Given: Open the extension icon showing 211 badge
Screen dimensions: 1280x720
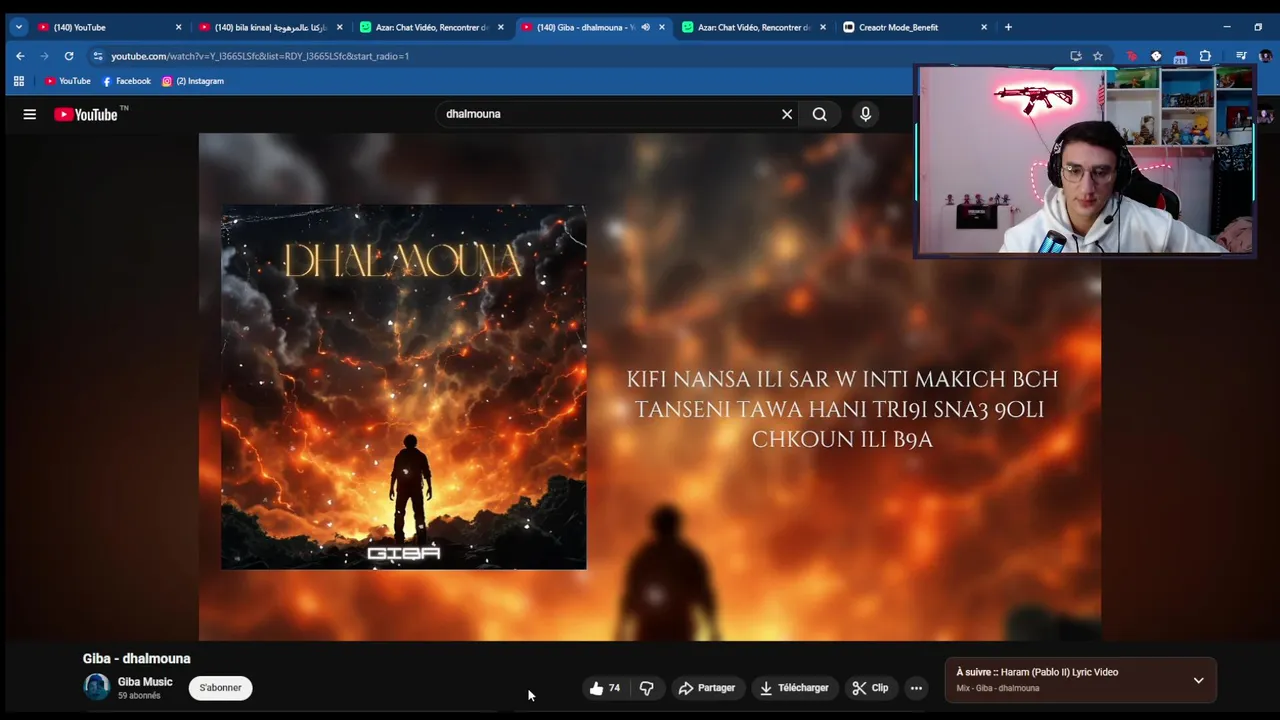Looking at the screenshot, I should (1180, 56).
